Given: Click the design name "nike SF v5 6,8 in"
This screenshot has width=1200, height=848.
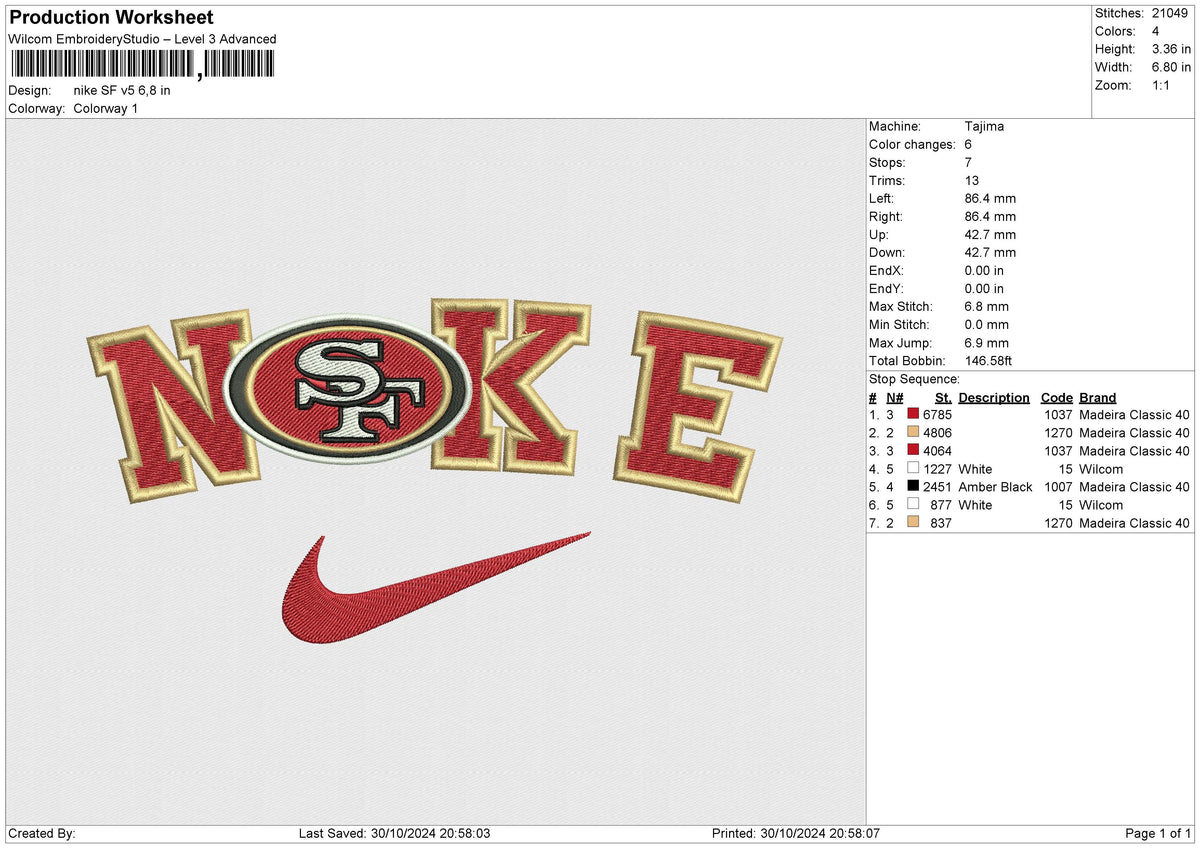Looking at the screenshot, I should pyautogui.click(x=122, y=90).
